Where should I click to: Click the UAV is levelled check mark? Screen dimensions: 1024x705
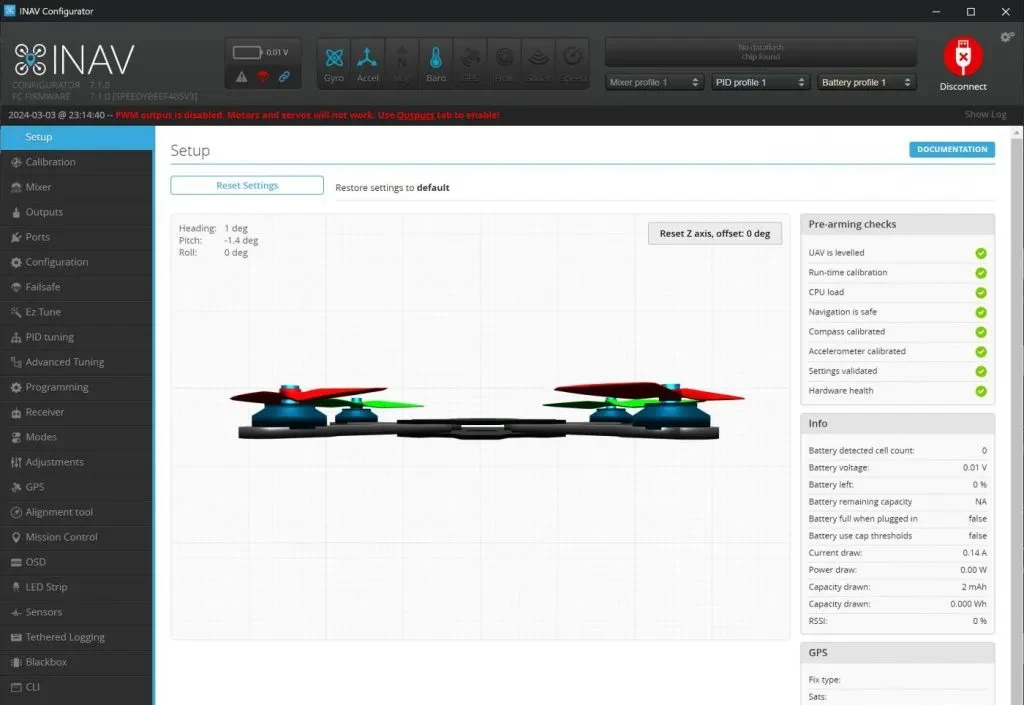980,253
